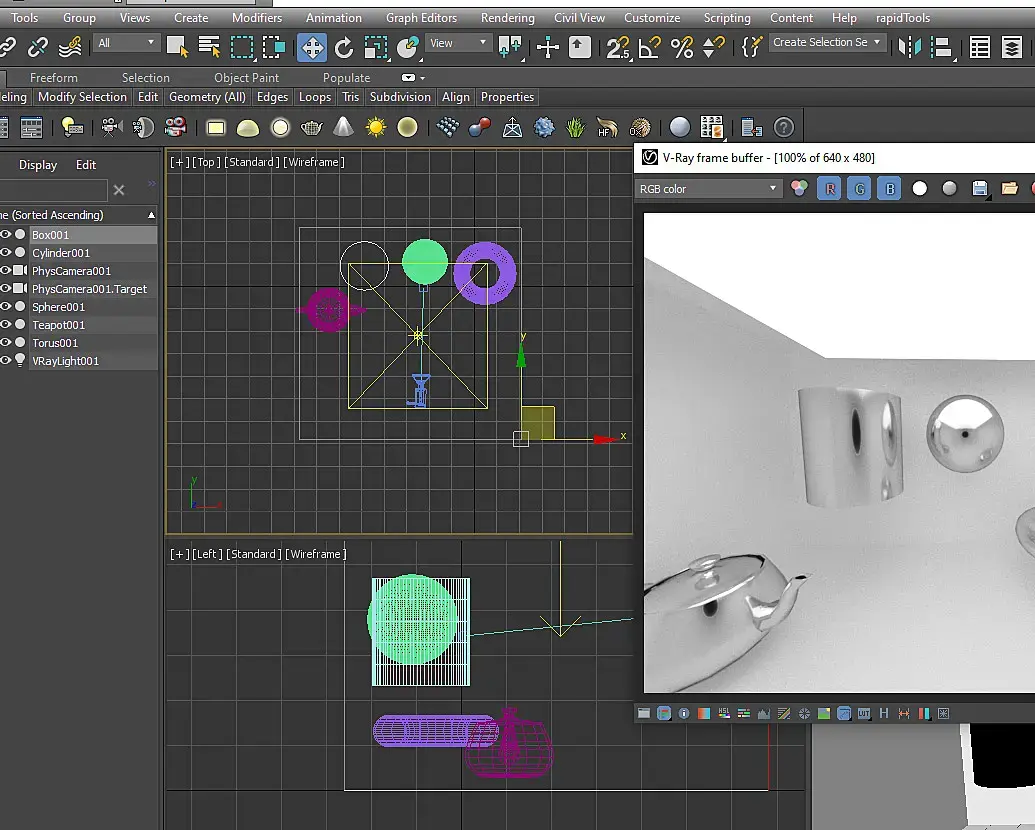Select Torus001 in the scene explorer
The height and width of the screenshot is (830, 1035).
pyautogui.click(x=55, y=343)
